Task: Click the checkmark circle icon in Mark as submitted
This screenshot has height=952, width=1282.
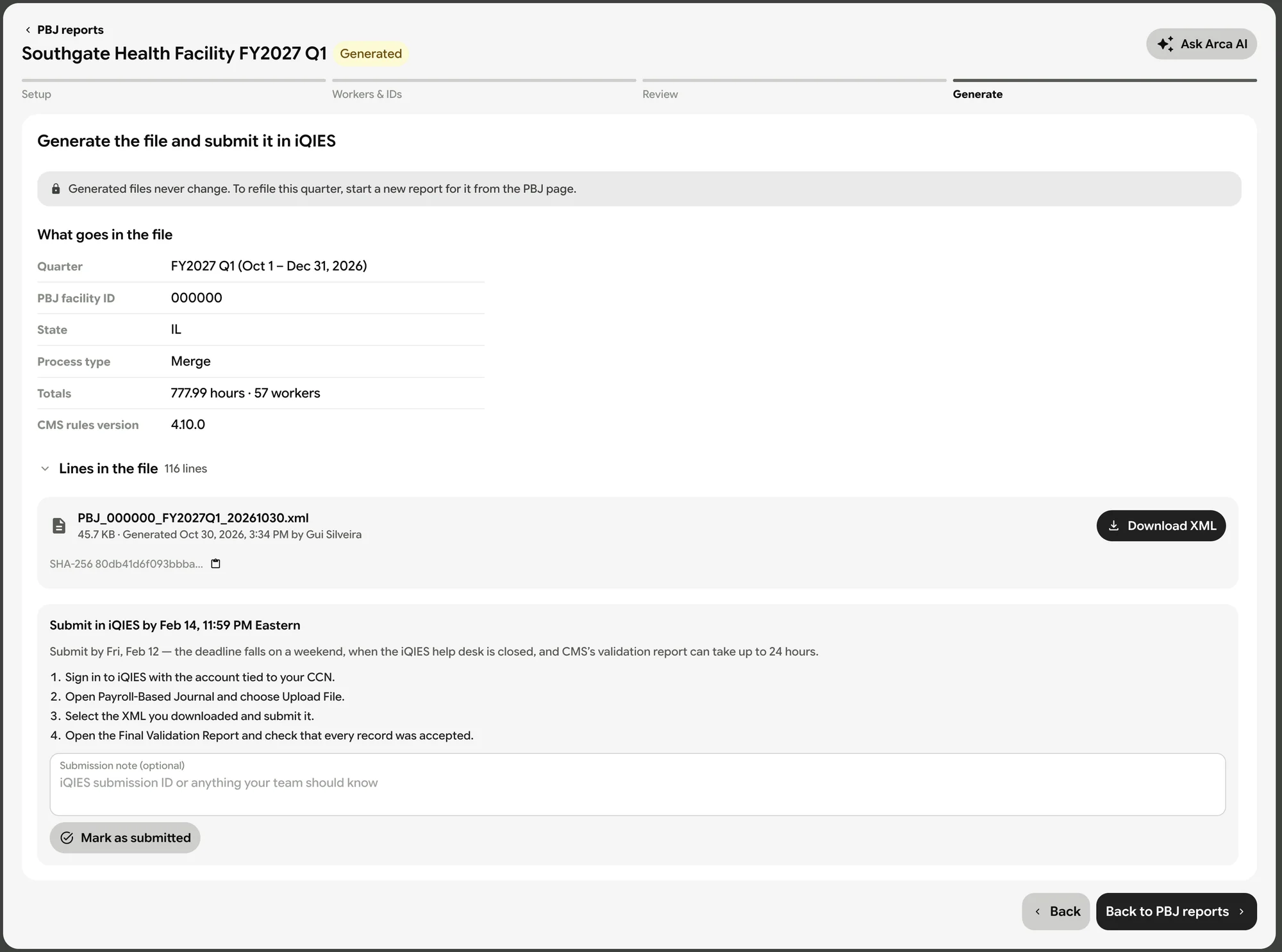Action: pos(67,838)
